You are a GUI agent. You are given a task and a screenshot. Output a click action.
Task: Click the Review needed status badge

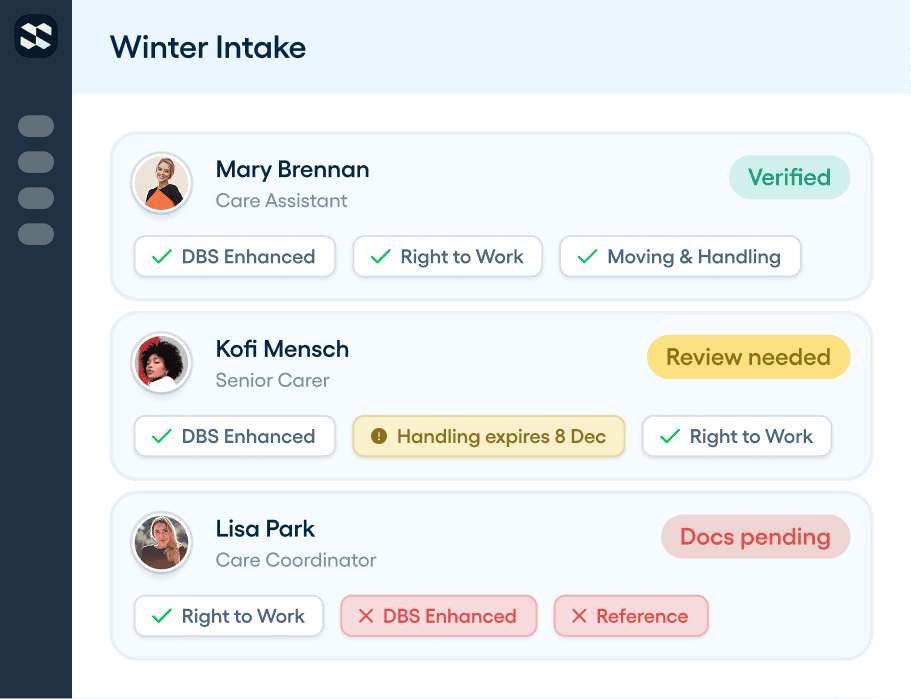[x=748, y=357]
